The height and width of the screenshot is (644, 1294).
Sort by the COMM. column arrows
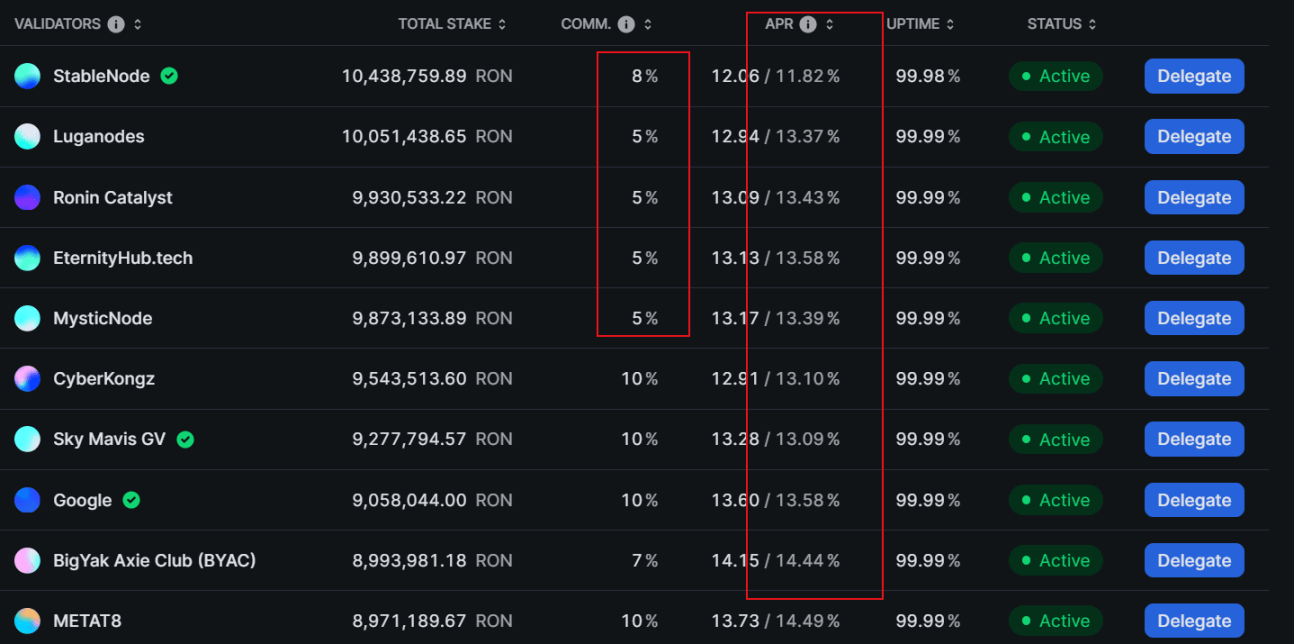648,24
